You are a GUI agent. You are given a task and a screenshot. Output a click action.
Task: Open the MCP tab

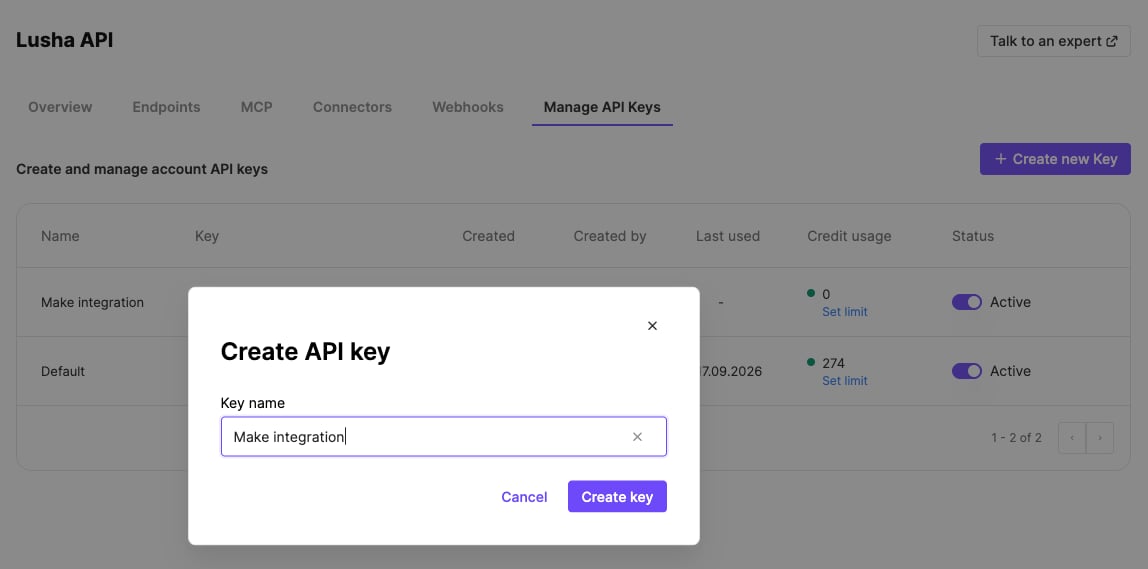point(256,107)
